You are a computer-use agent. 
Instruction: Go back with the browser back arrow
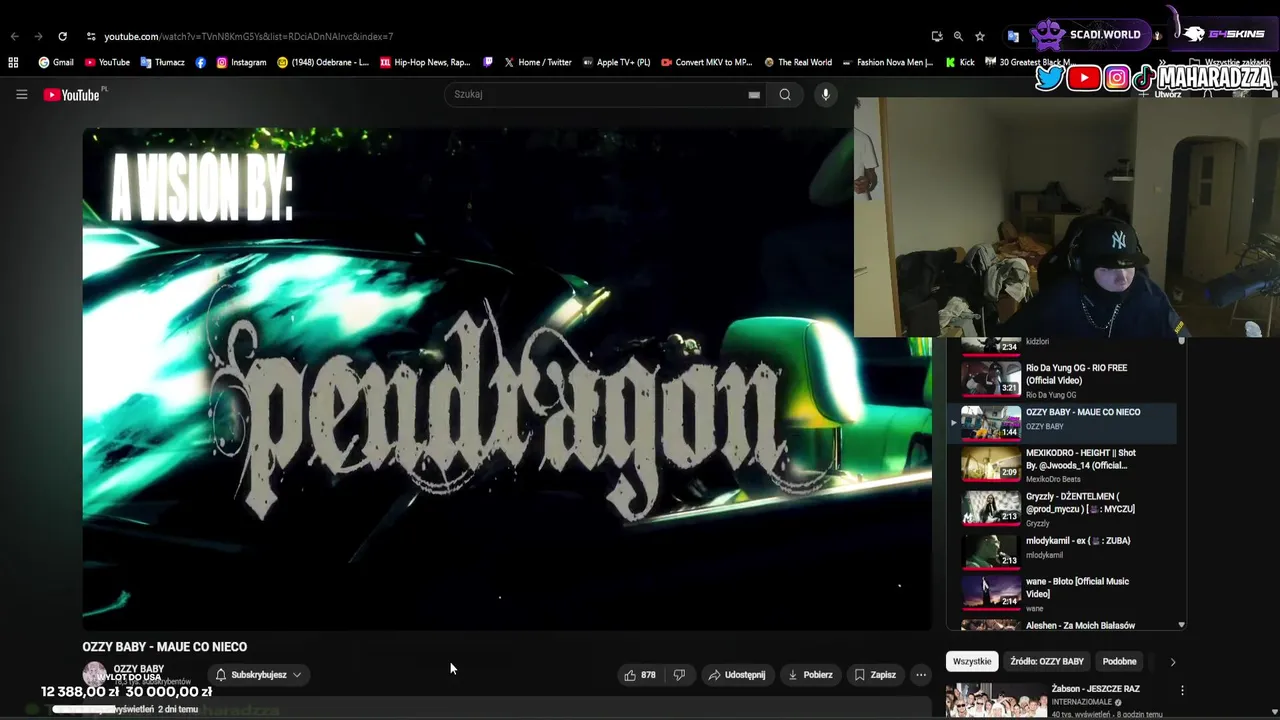coord(14,36)
